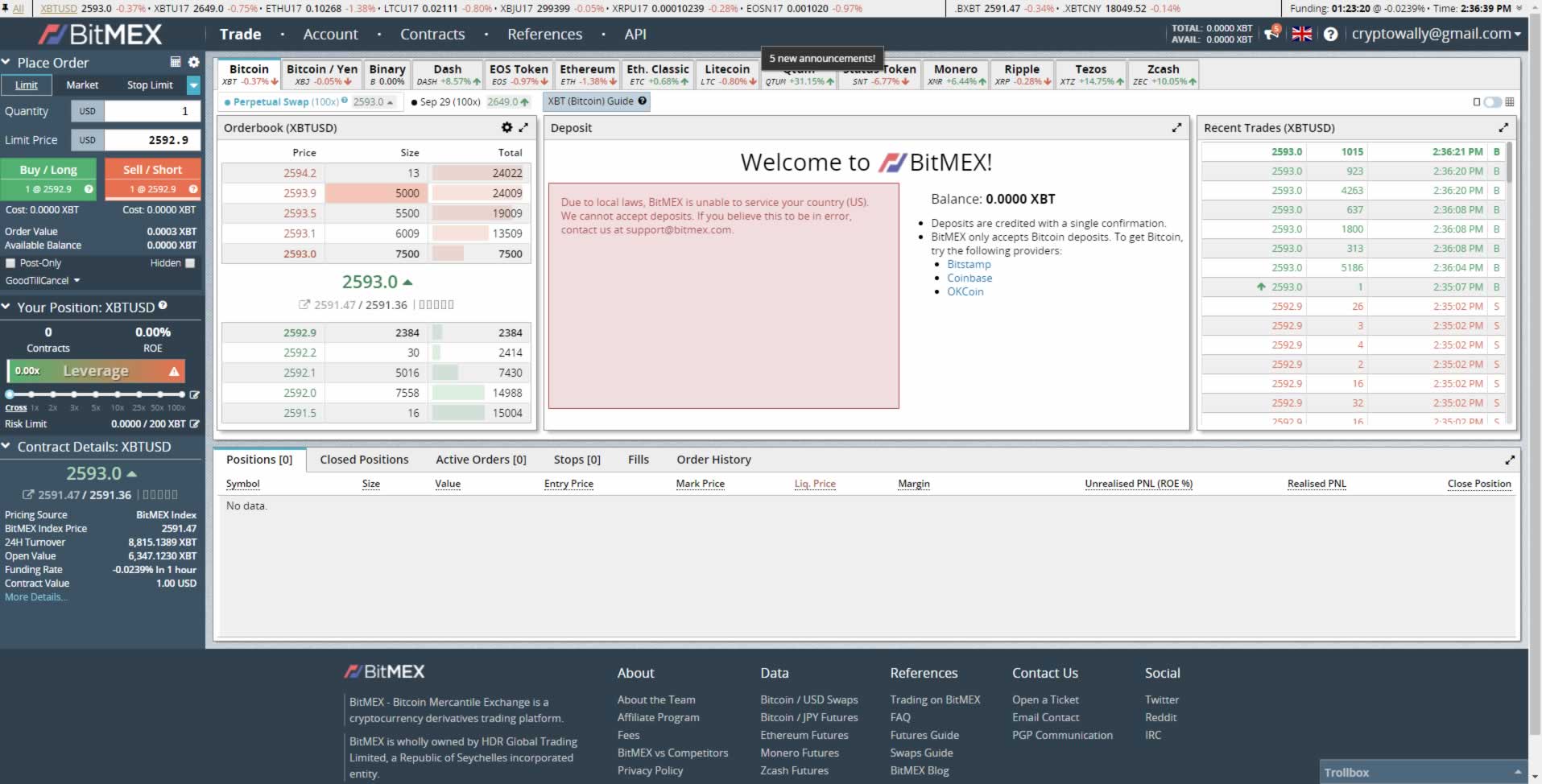1542x784 pixels.
Task: Open the Account menu
Action: (x=330, y=35)
